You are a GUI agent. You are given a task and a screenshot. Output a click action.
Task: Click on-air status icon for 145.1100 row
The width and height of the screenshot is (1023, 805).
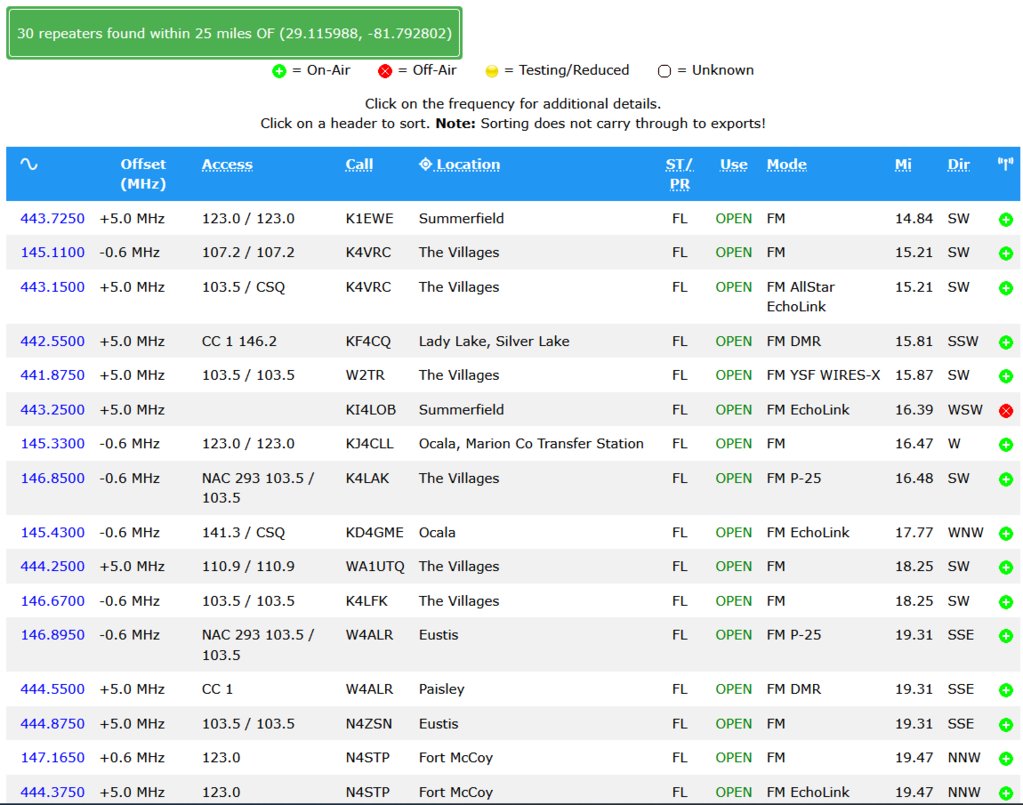point(1005,254)
